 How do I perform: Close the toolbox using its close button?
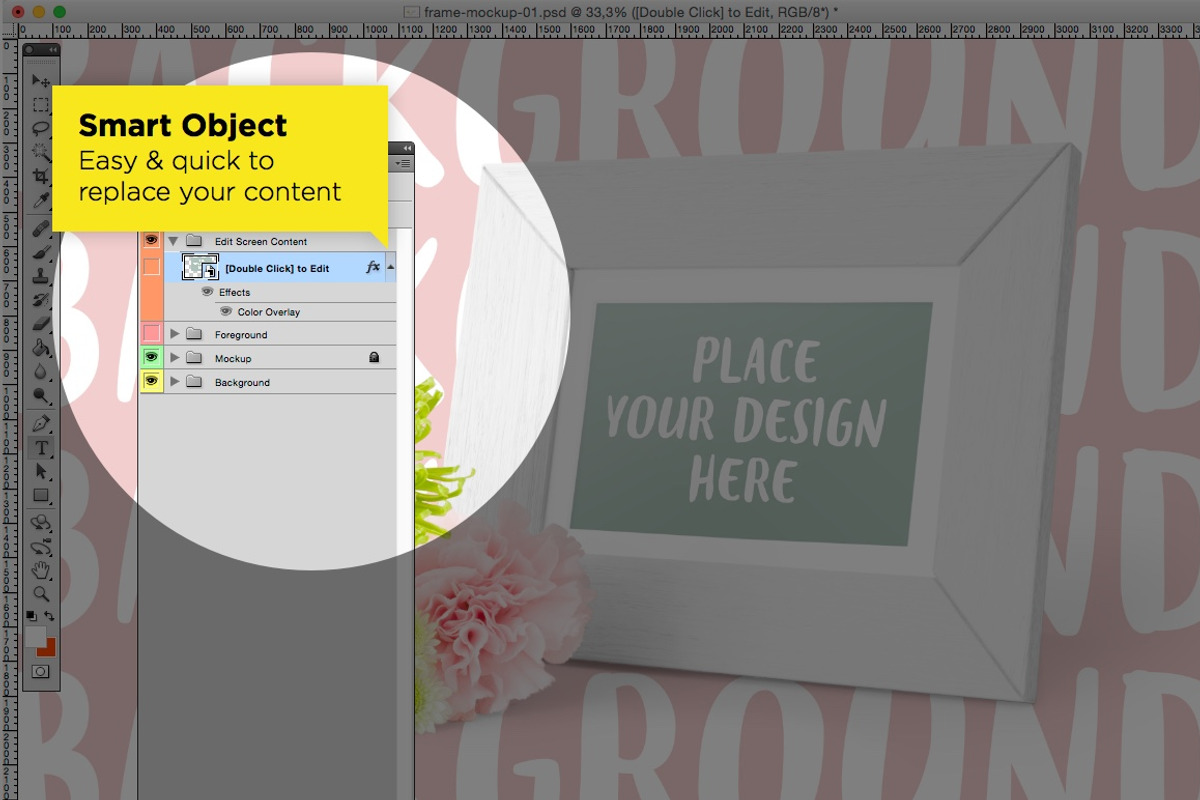click(x=28, y=49)
